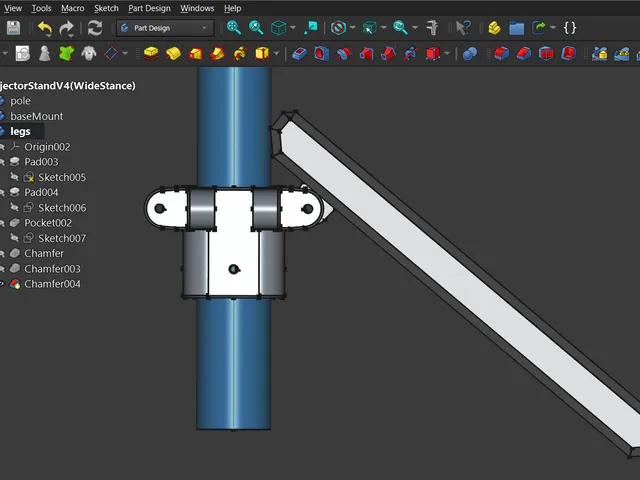
Task: Open the Sketch menu
Action: point(106,8)
